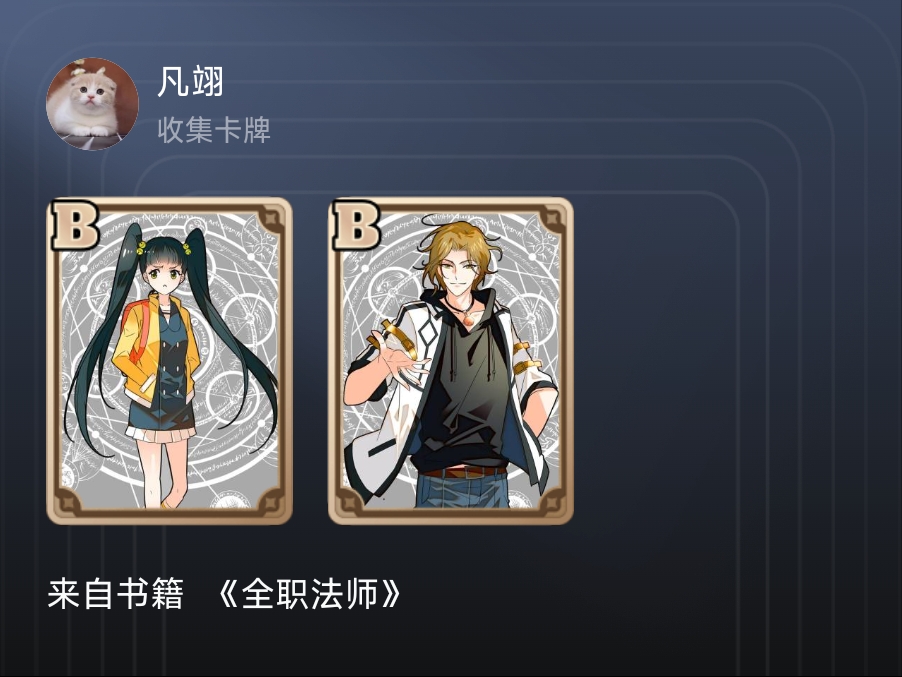Viewport: 902px width, 677px height.
Task: Tap the top-right corner ornament of girl card
Action: [270, 219]
